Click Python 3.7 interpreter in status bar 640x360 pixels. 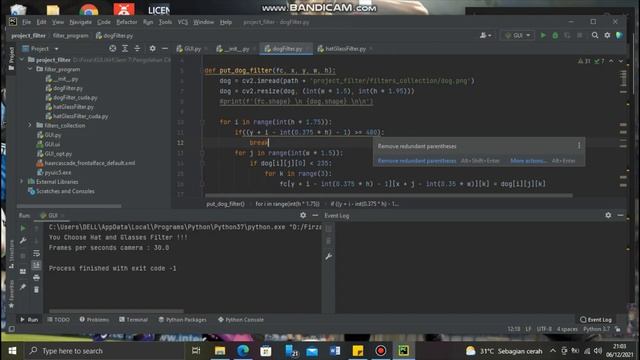tap(596, 329)
